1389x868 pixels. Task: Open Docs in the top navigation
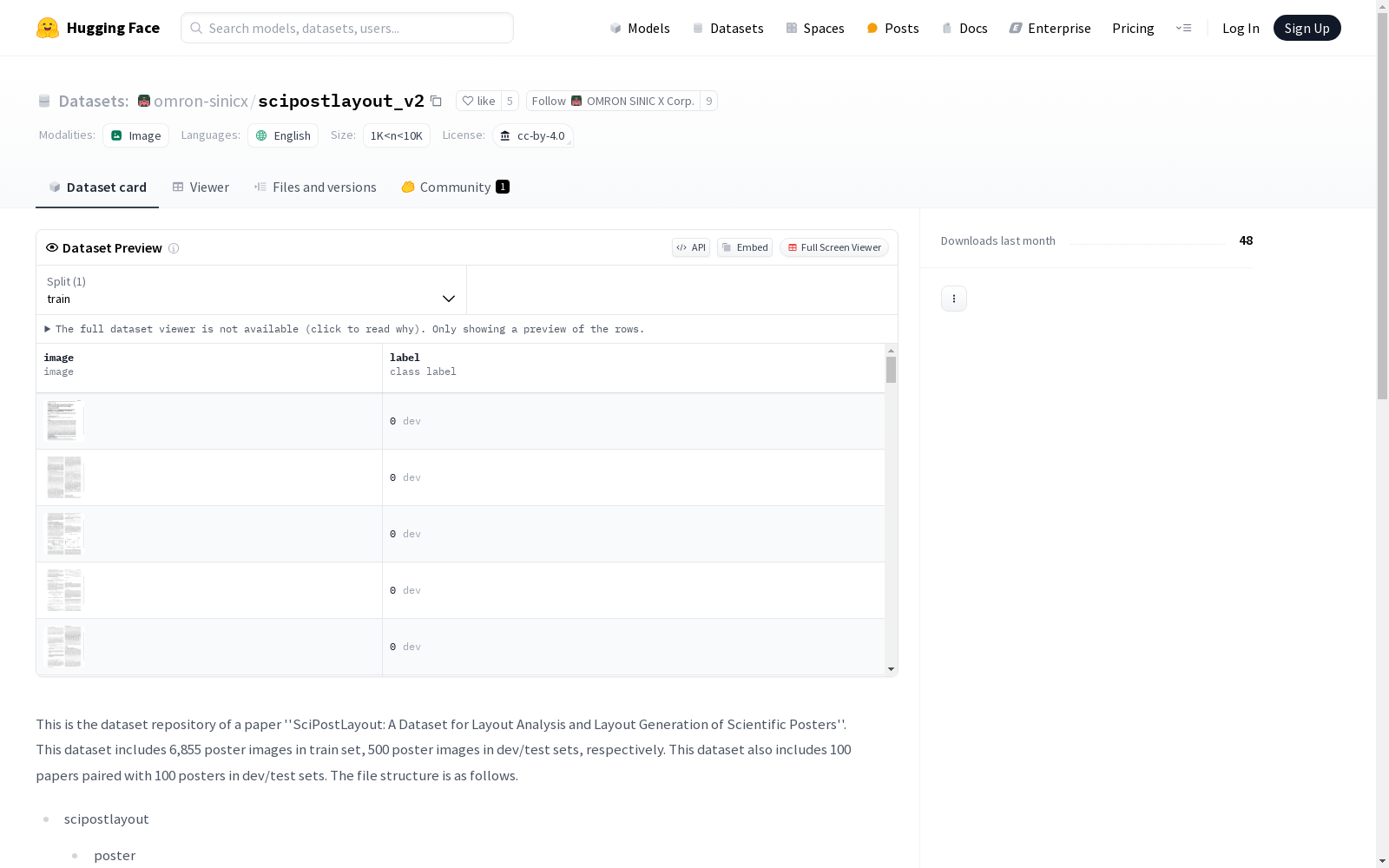964,28
